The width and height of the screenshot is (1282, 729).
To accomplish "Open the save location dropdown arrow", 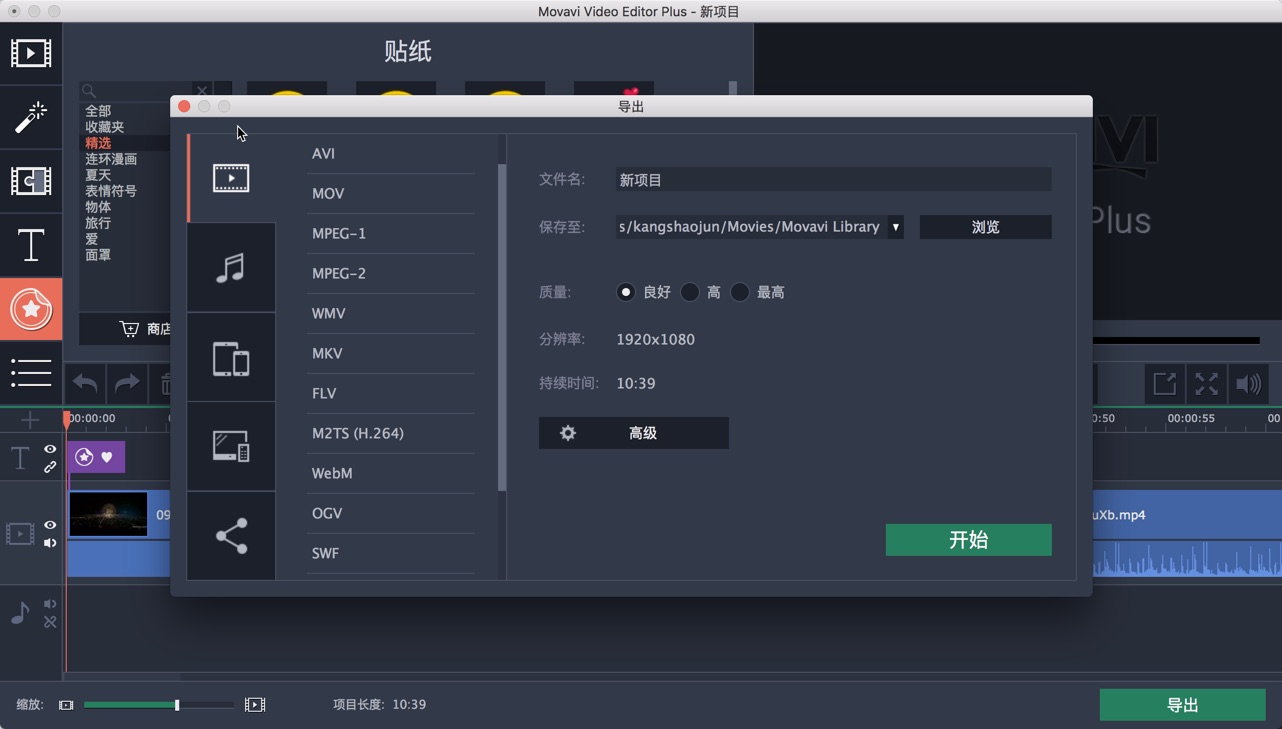I will (896, 227).
